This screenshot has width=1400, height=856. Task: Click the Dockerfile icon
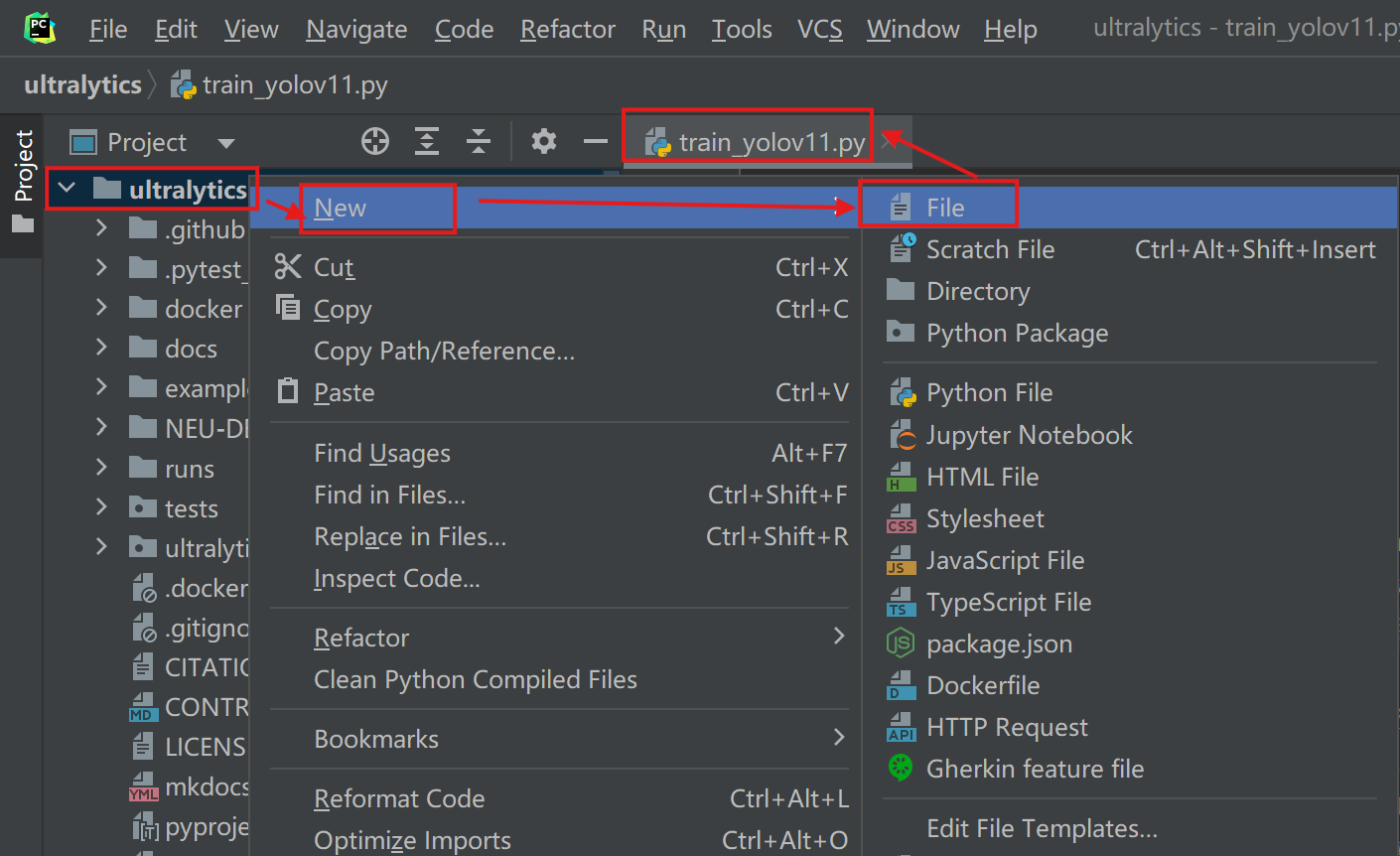point(902,685)
